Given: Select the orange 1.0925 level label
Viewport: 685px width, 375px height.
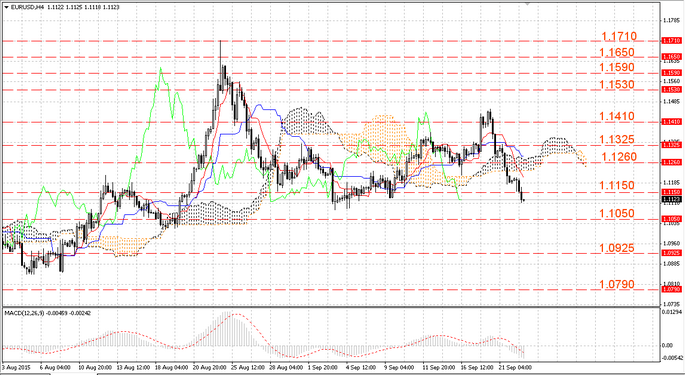Looking at the screenshot, I should click(617, 248).
